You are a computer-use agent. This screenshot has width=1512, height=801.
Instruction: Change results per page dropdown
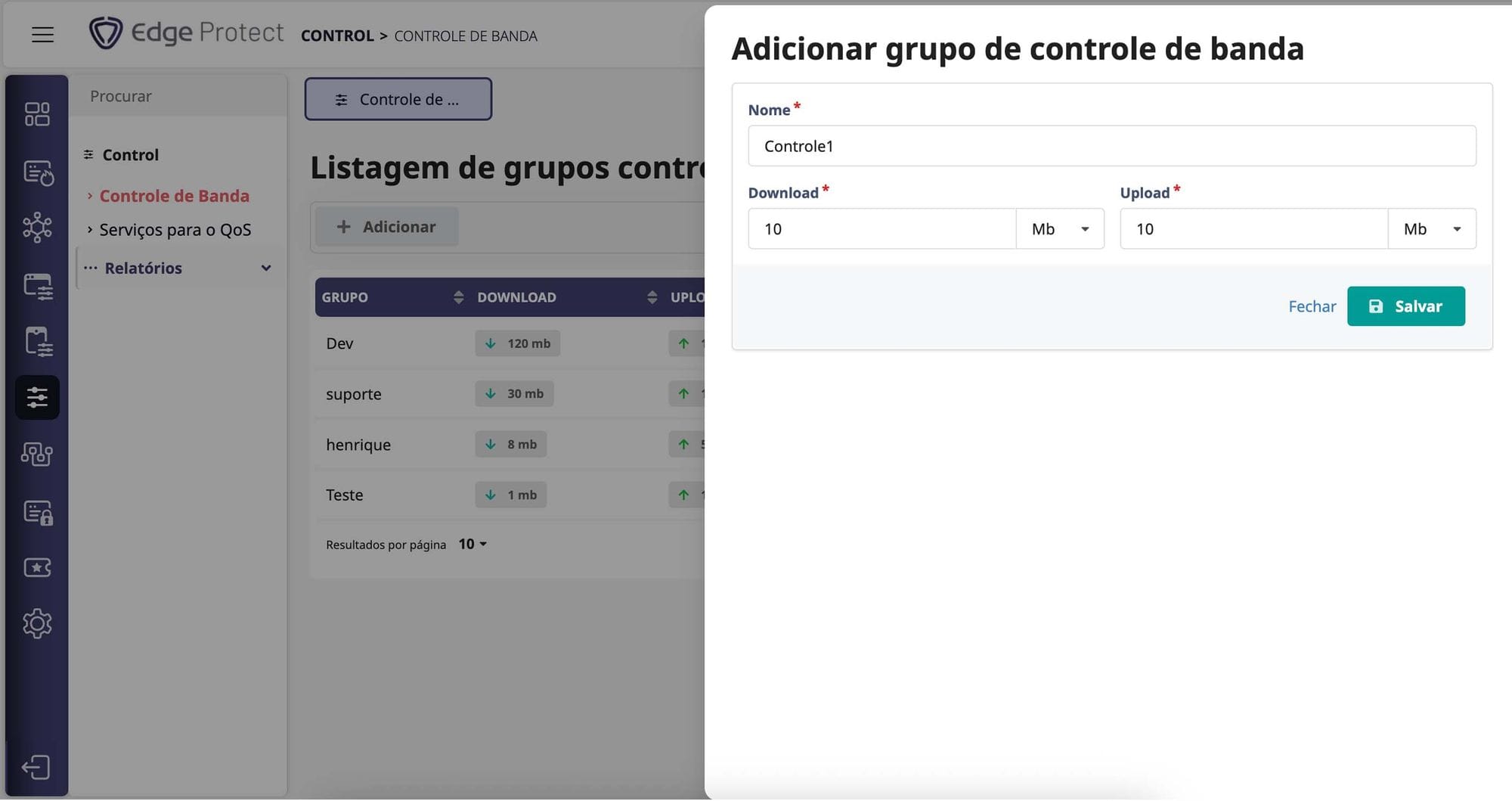472,544
